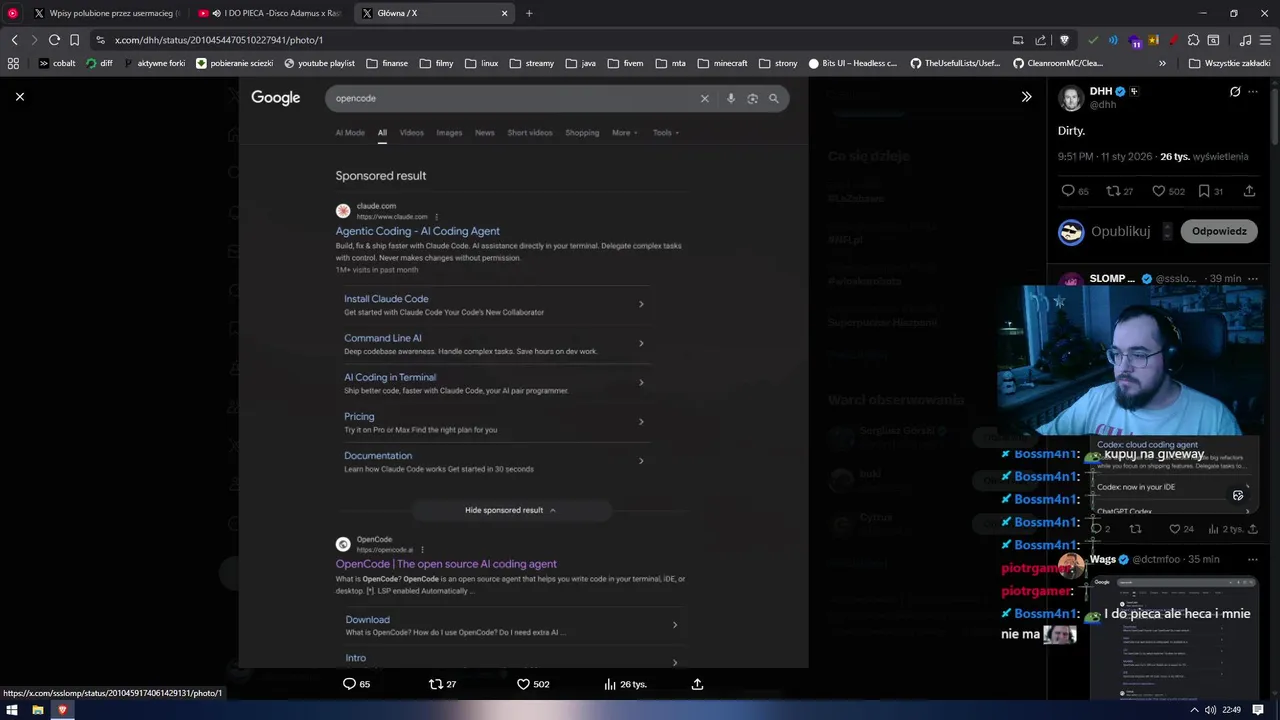Open the cobalt bookmark

[x=57, y=63]
